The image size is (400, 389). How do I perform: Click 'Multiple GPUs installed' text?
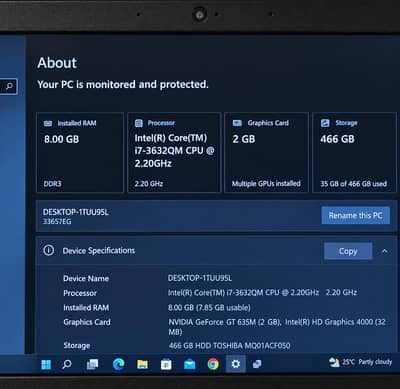point(266,183)
